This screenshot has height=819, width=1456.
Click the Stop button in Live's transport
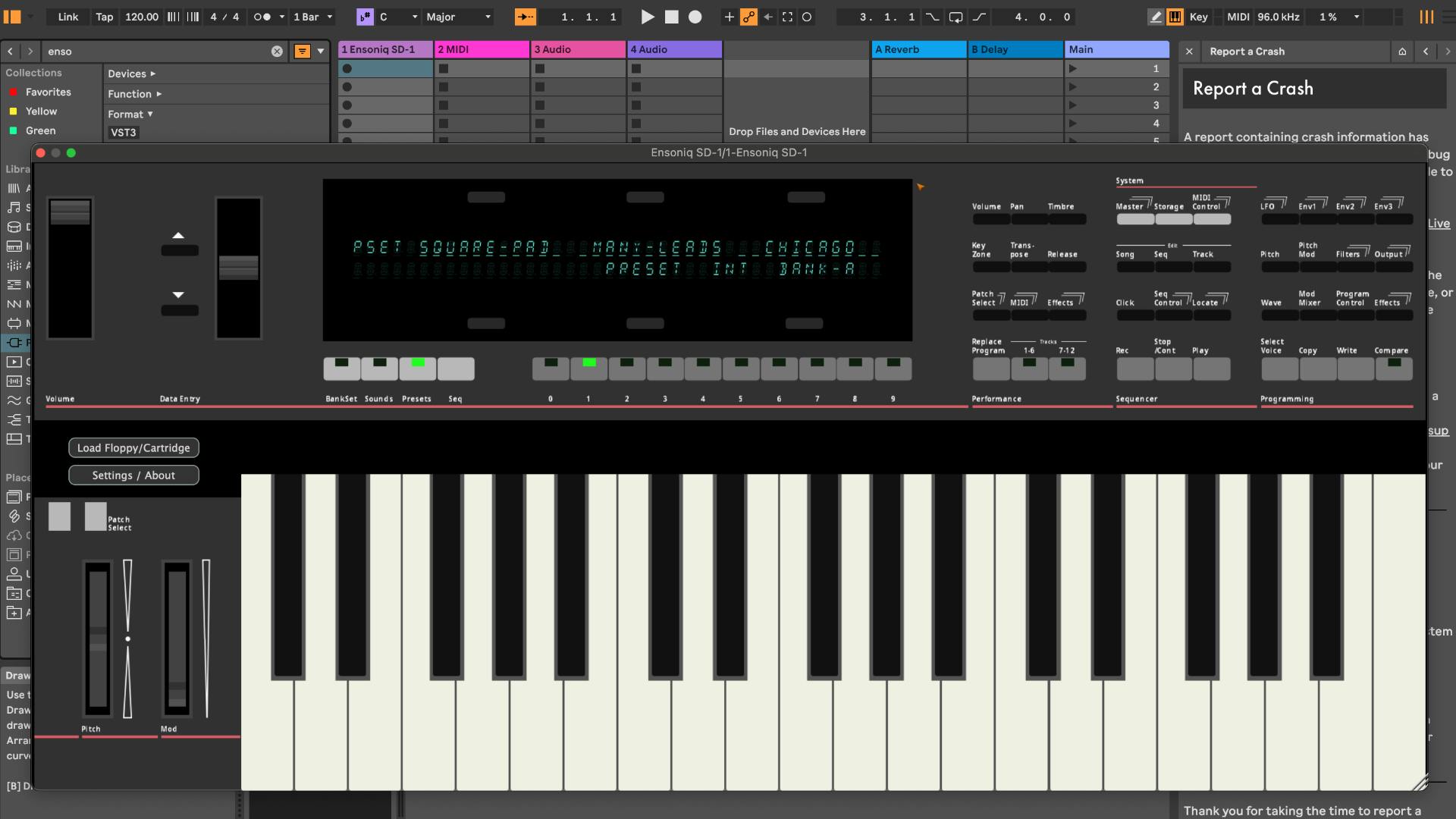[671, 17]
